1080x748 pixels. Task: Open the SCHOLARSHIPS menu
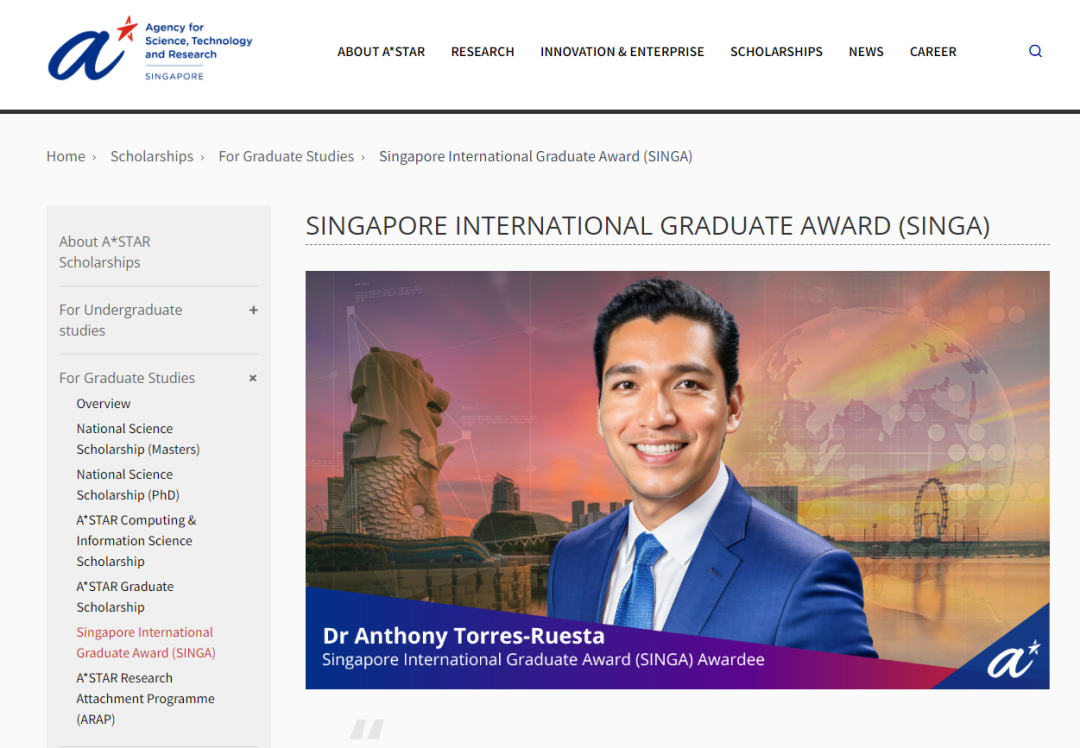click(776, 52)
